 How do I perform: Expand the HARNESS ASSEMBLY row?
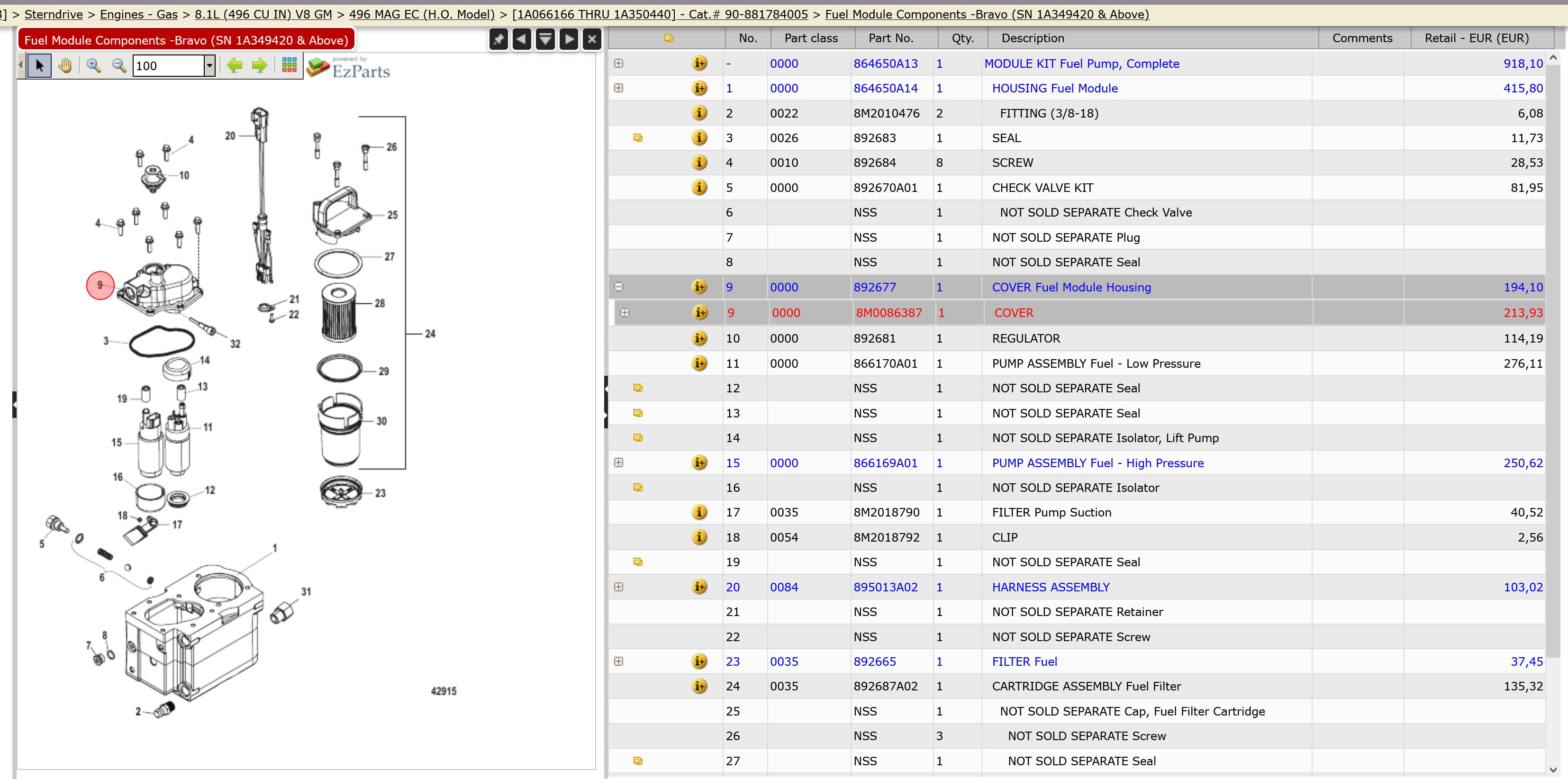[618, 587]
